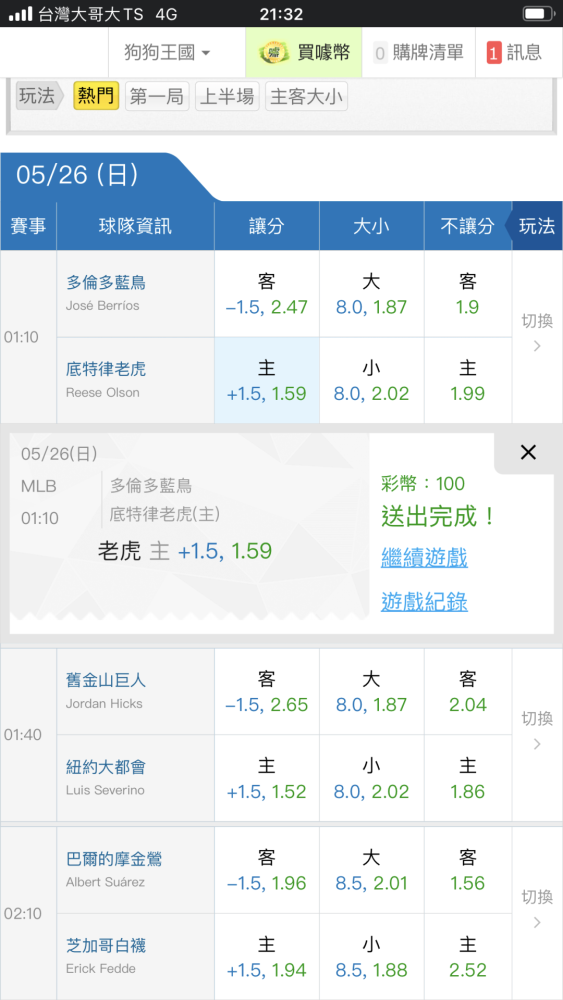The image size is (563, 1000).
Task: Pick White Sox 主 +1.5, 1.94 spread
Action: [x=267, y=957]
